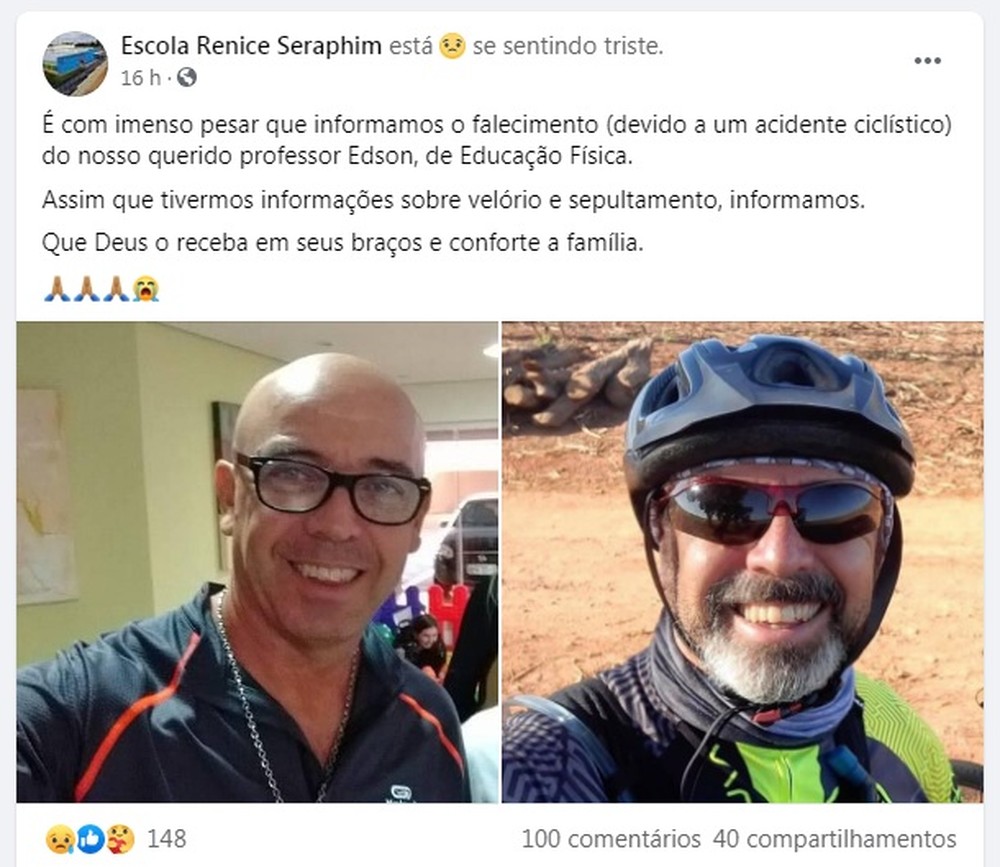Click the post text about professor Edson

pyautogui.click(x=497, y=140)
